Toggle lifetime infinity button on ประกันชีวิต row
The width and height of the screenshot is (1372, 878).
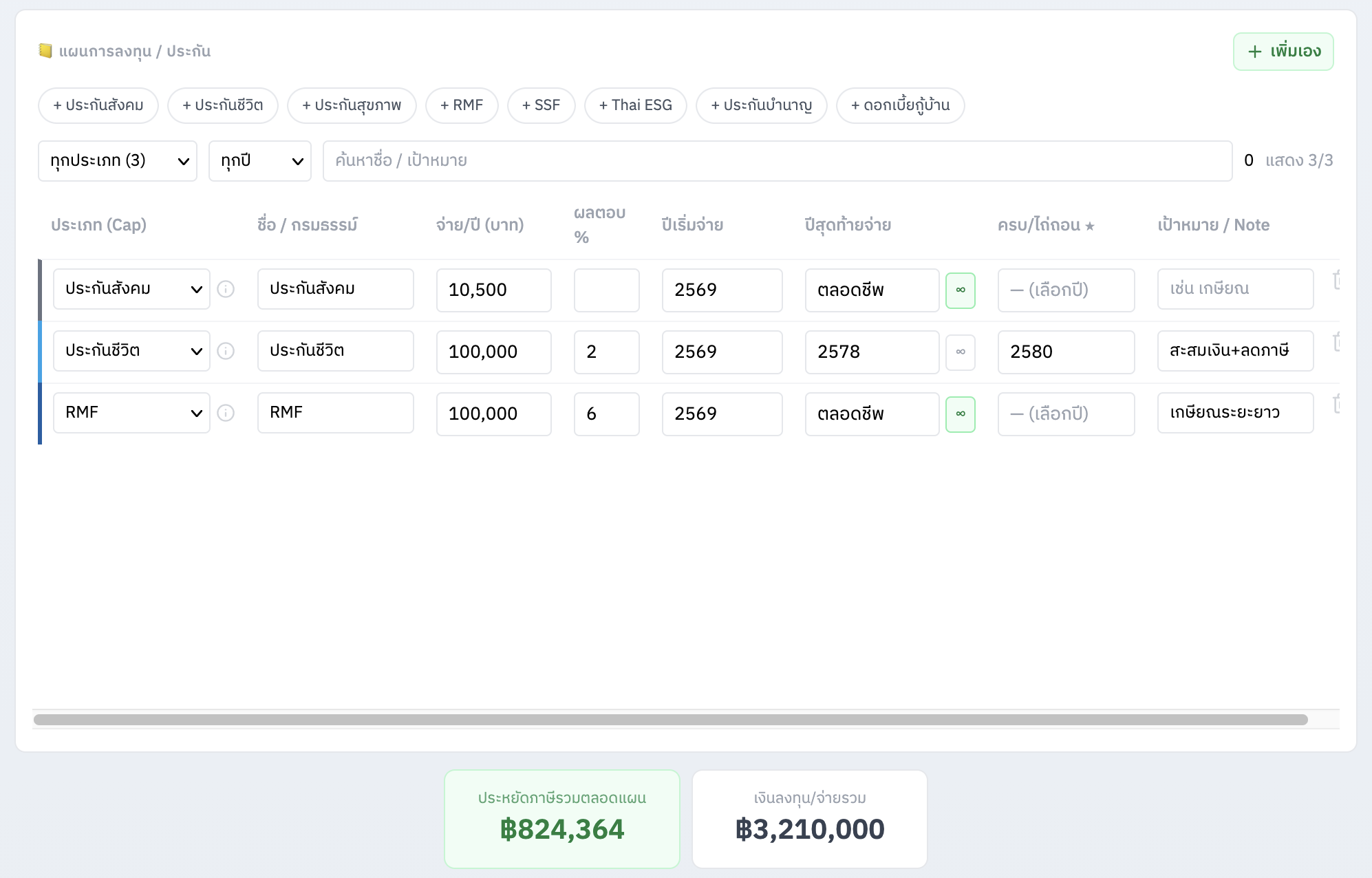coord(961,352)
